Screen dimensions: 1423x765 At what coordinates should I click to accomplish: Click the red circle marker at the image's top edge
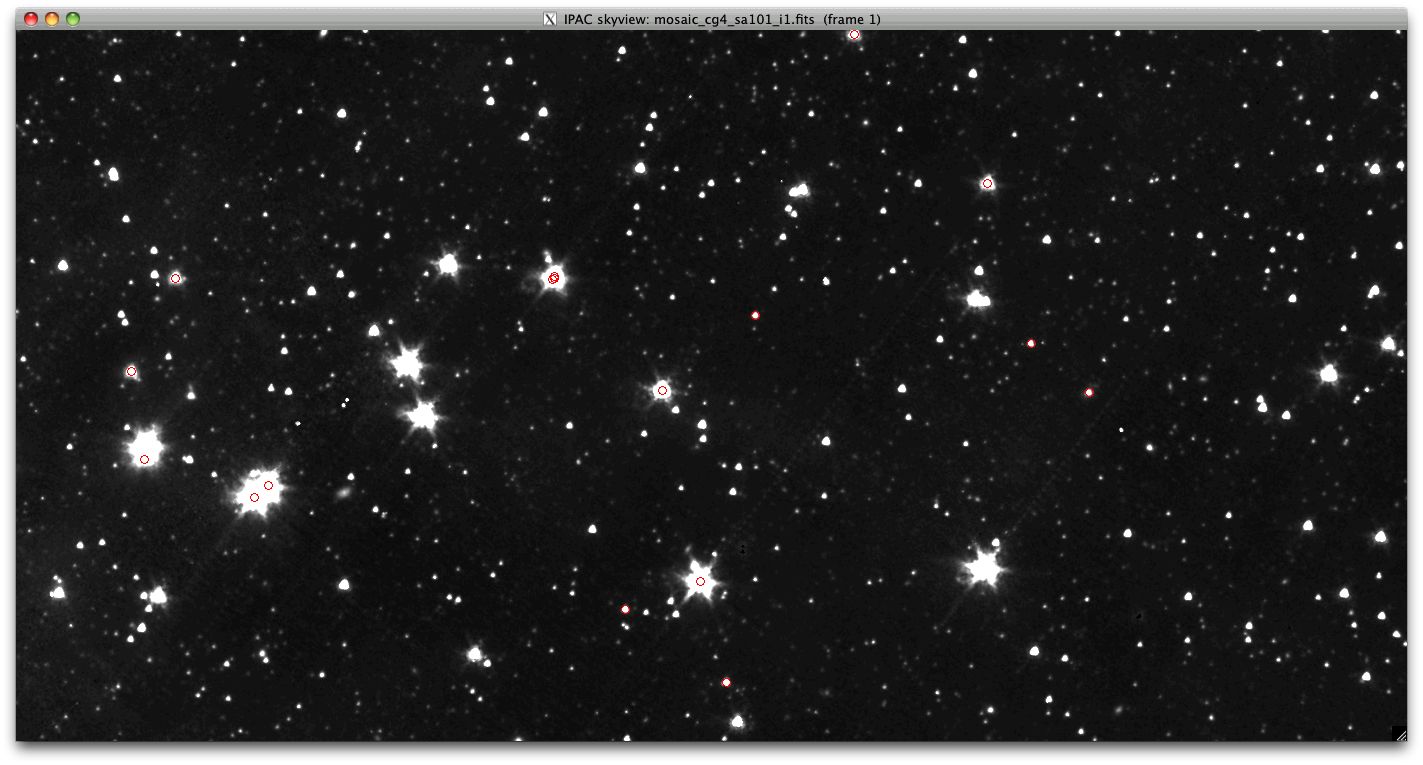point(854,35)
